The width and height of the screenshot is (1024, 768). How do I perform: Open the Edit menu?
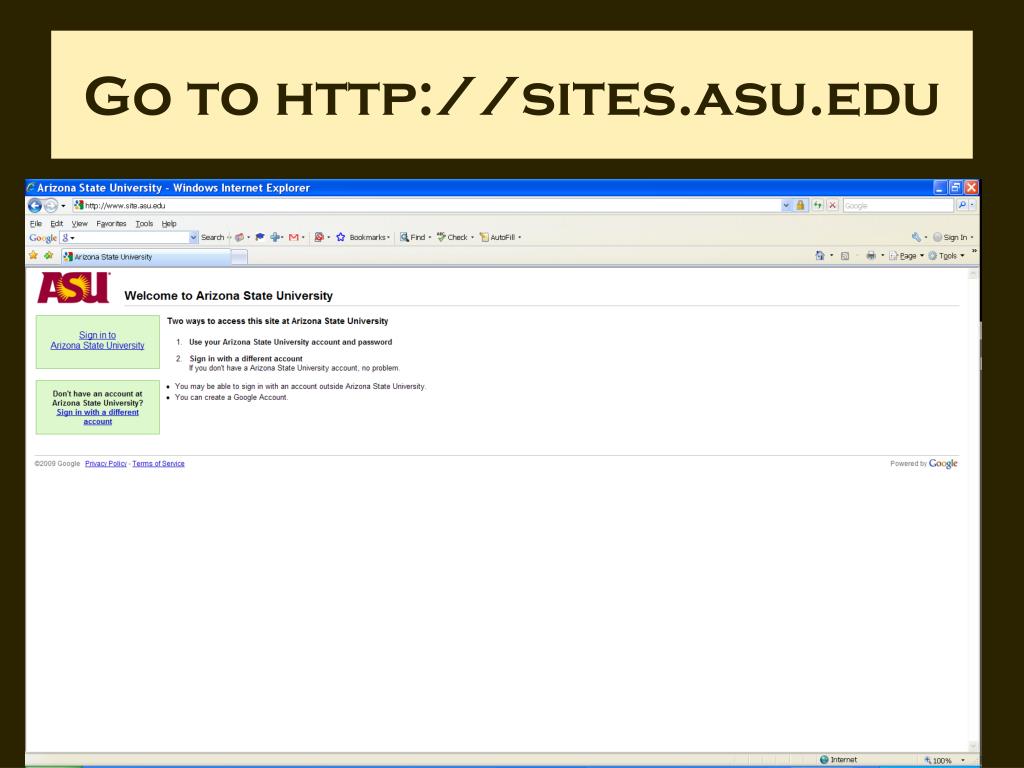tap(57, 223)
